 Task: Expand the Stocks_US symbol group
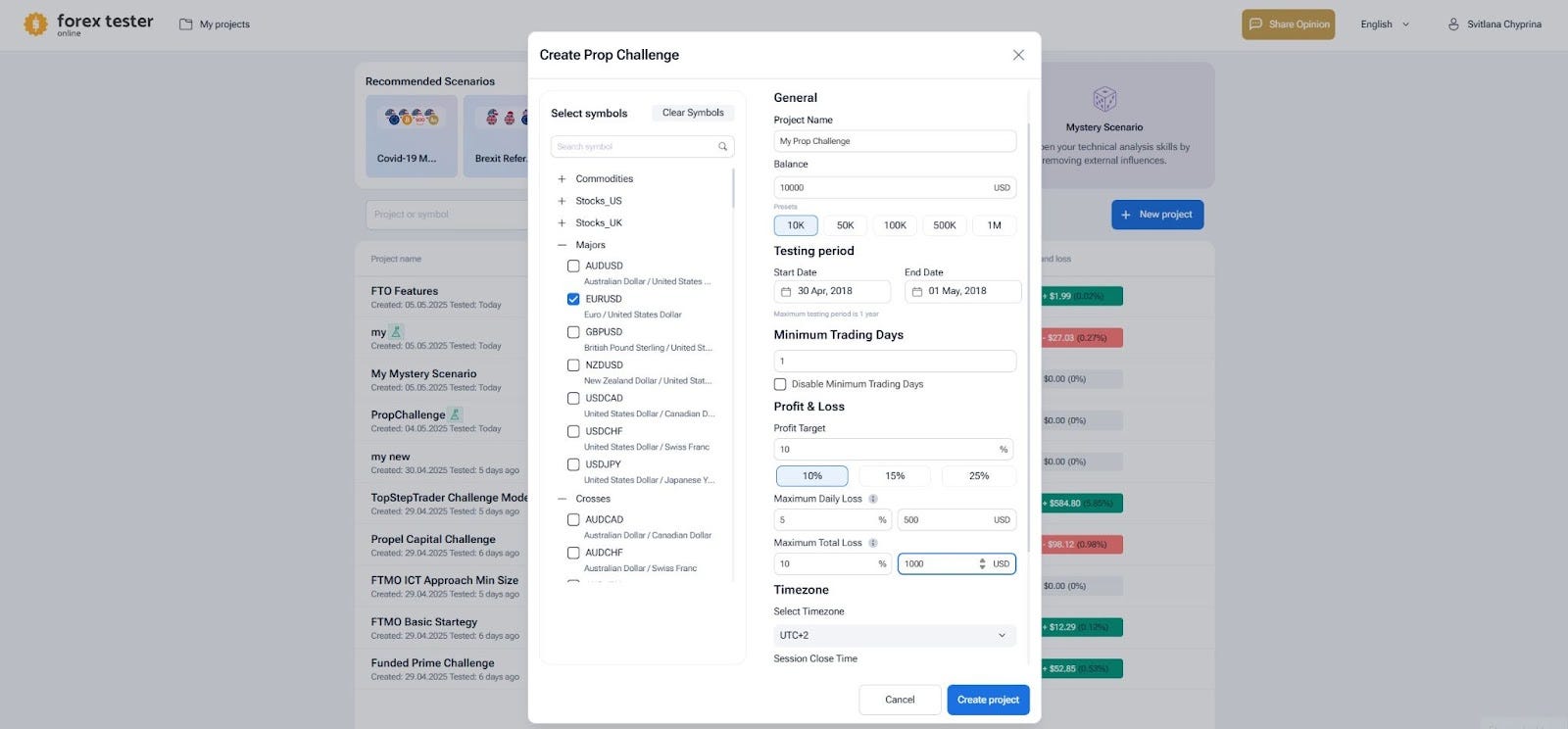[562, 201]
